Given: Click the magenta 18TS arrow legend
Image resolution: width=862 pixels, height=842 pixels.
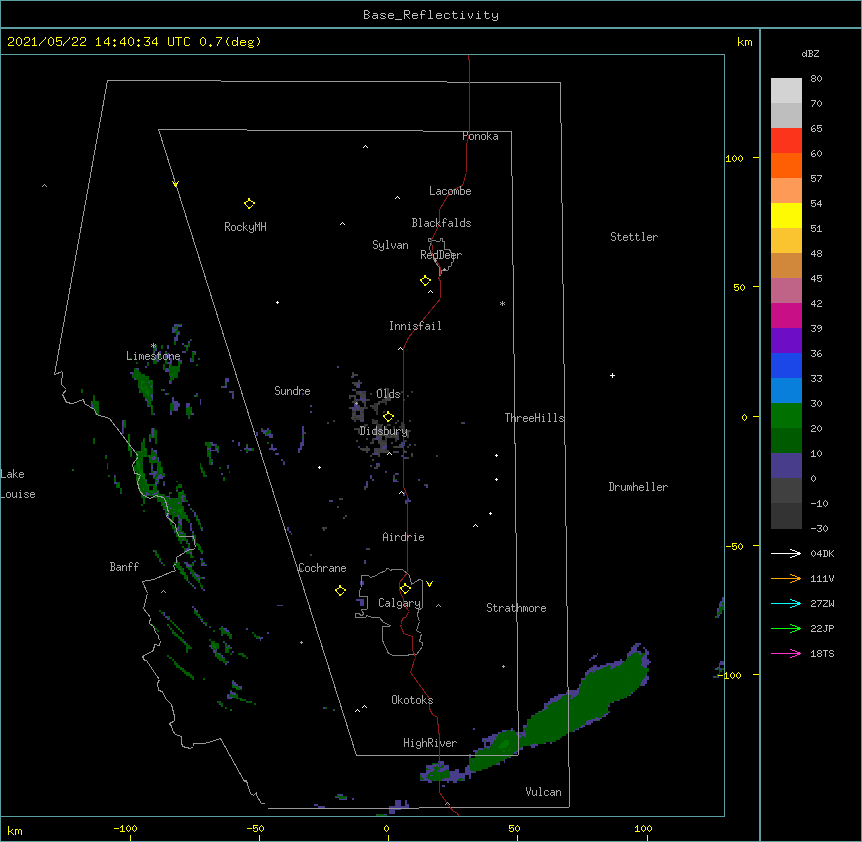Looking at the screenshot, I should pos(786,653).
